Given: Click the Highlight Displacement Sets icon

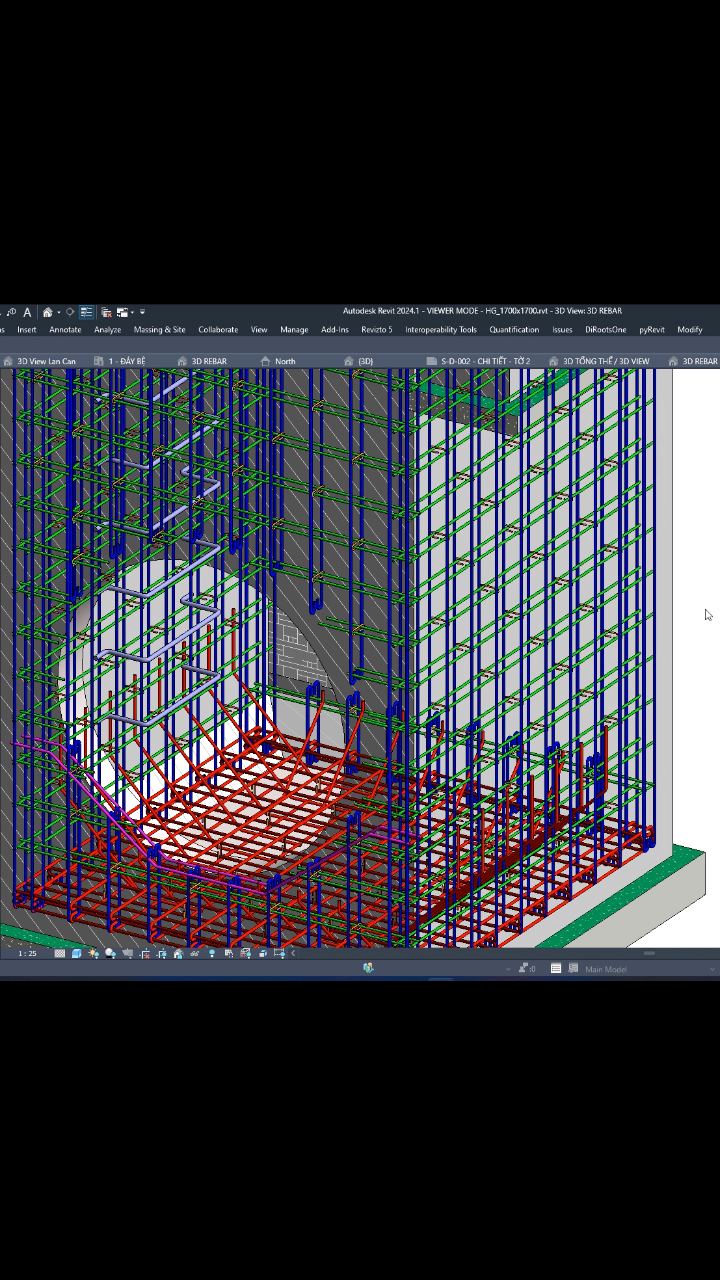Looking at the screenshot, I should click(263, 953).
